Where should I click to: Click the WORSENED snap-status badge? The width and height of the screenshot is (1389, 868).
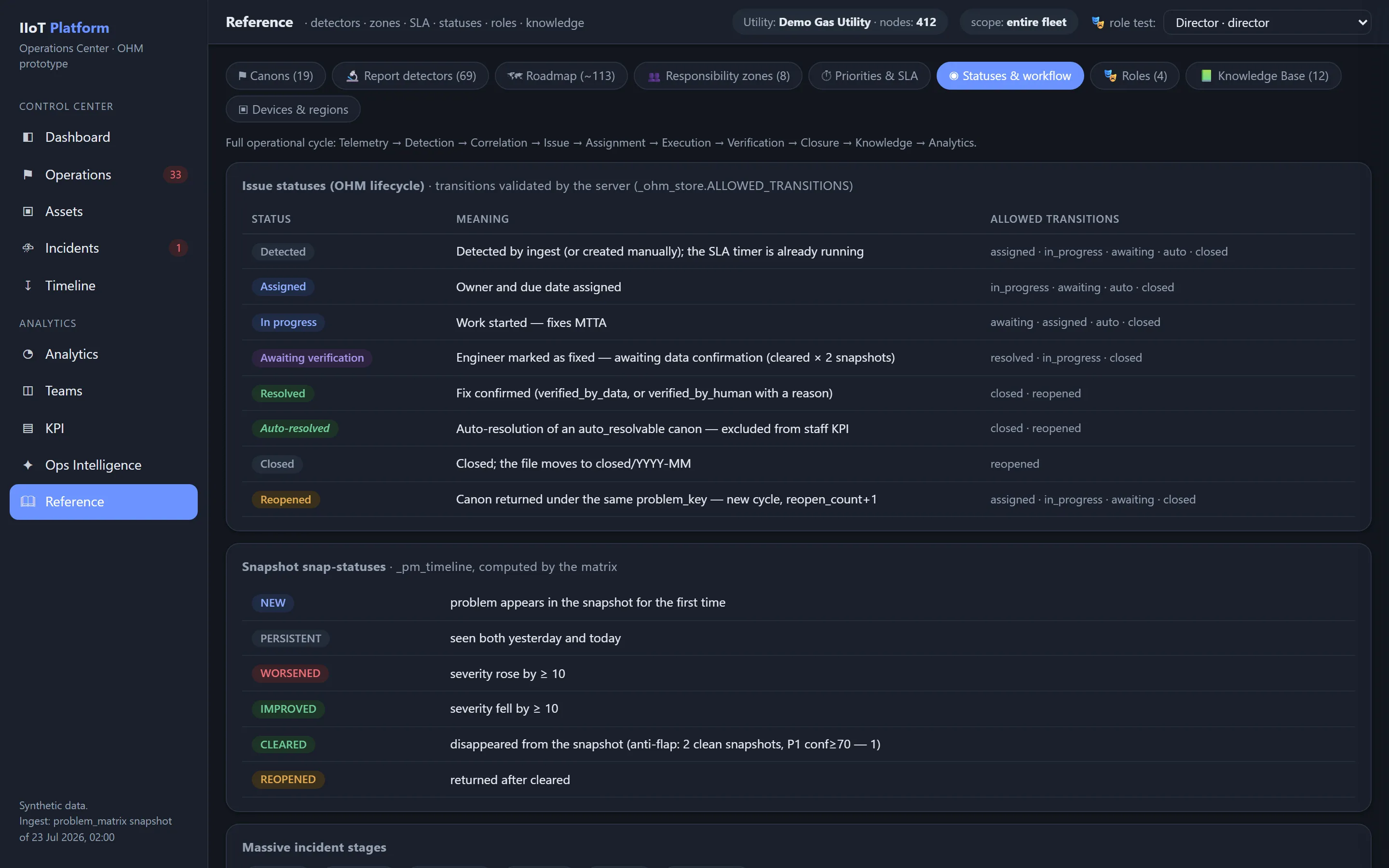290,673
